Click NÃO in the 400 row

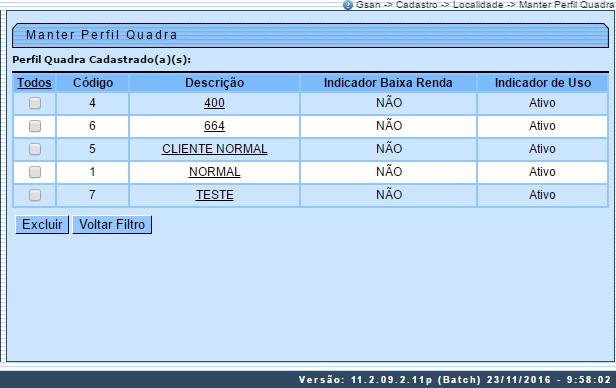click(x=389, y=103)
